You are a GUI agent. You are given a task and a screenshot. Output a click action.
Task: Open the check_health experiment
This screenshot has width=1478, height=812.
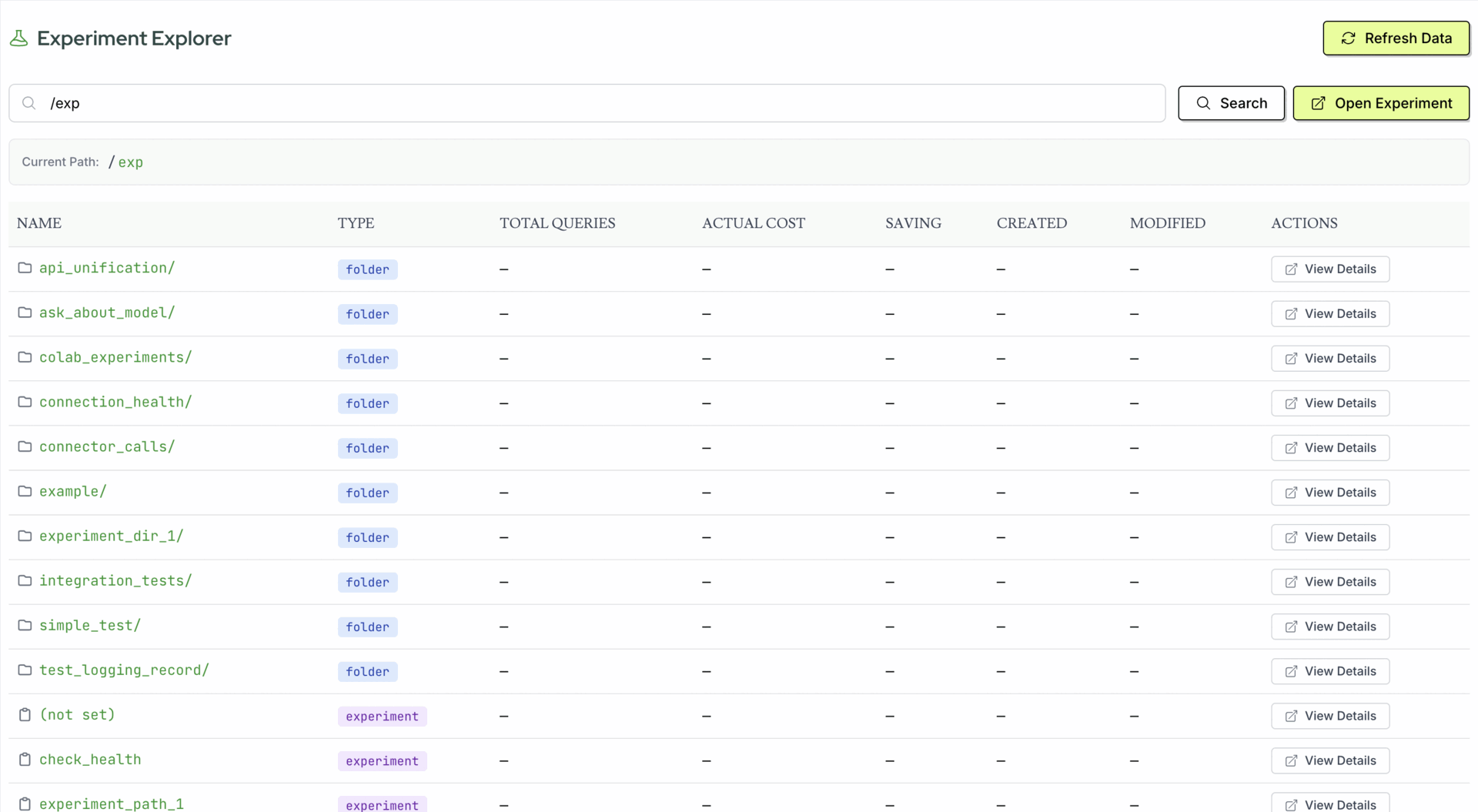pos(90,759)
